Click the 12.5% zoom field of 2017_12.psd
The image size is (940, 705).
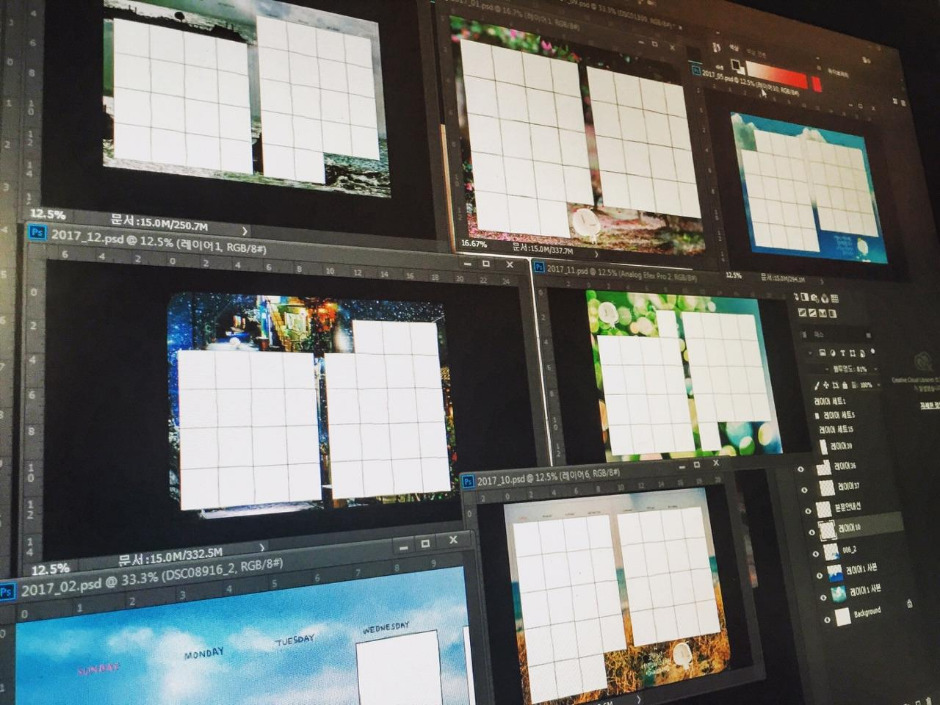pos(50,569)
